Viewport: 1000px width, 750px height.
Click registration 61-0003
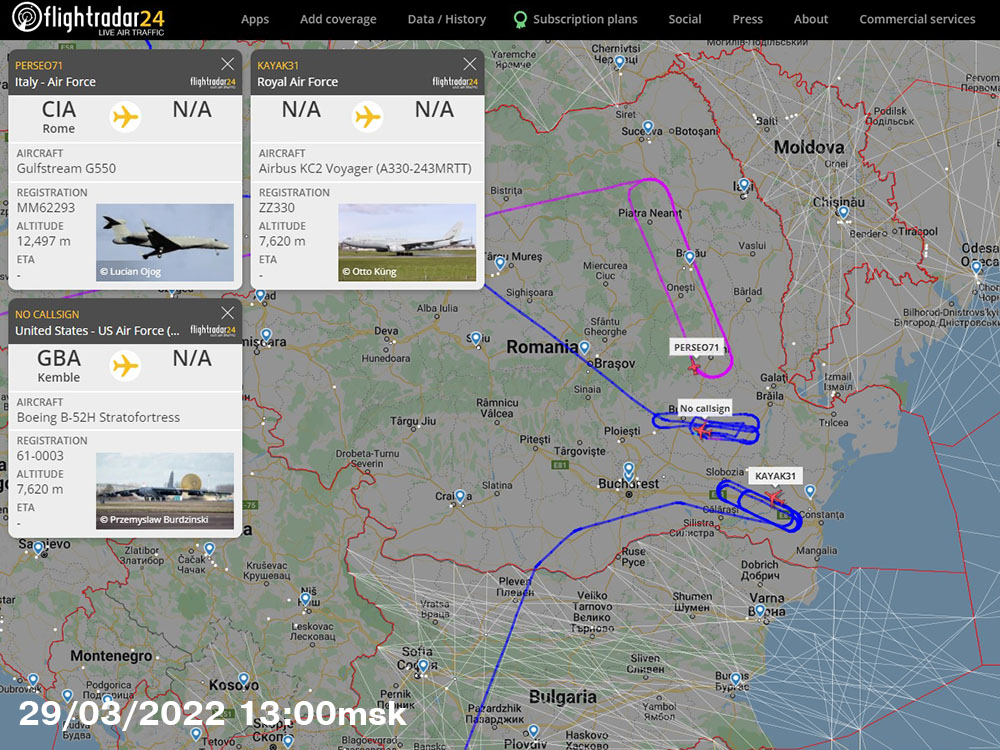pos(40,456)
